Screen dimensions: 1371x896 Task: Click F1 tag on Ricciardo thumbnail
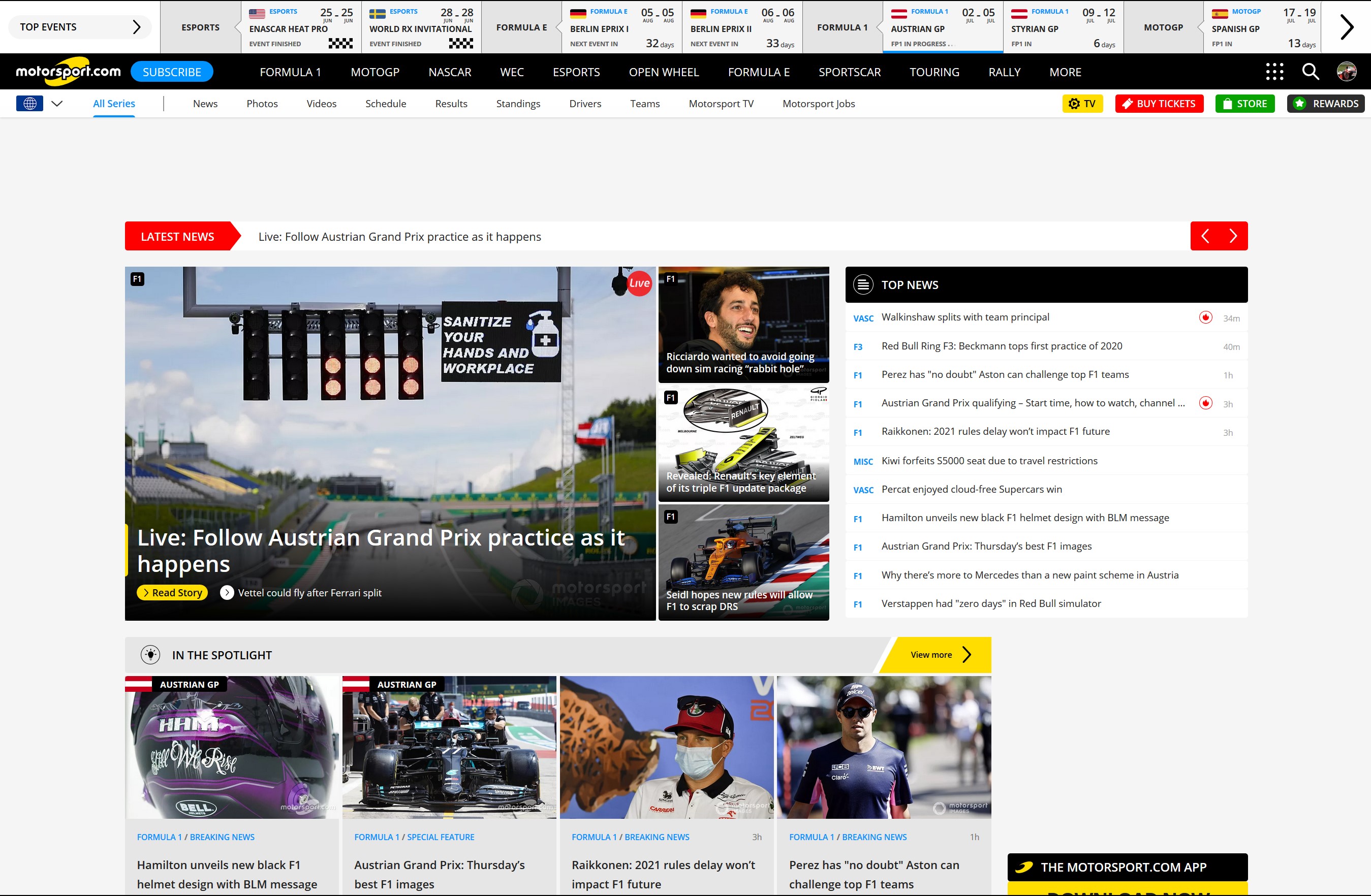671,279
